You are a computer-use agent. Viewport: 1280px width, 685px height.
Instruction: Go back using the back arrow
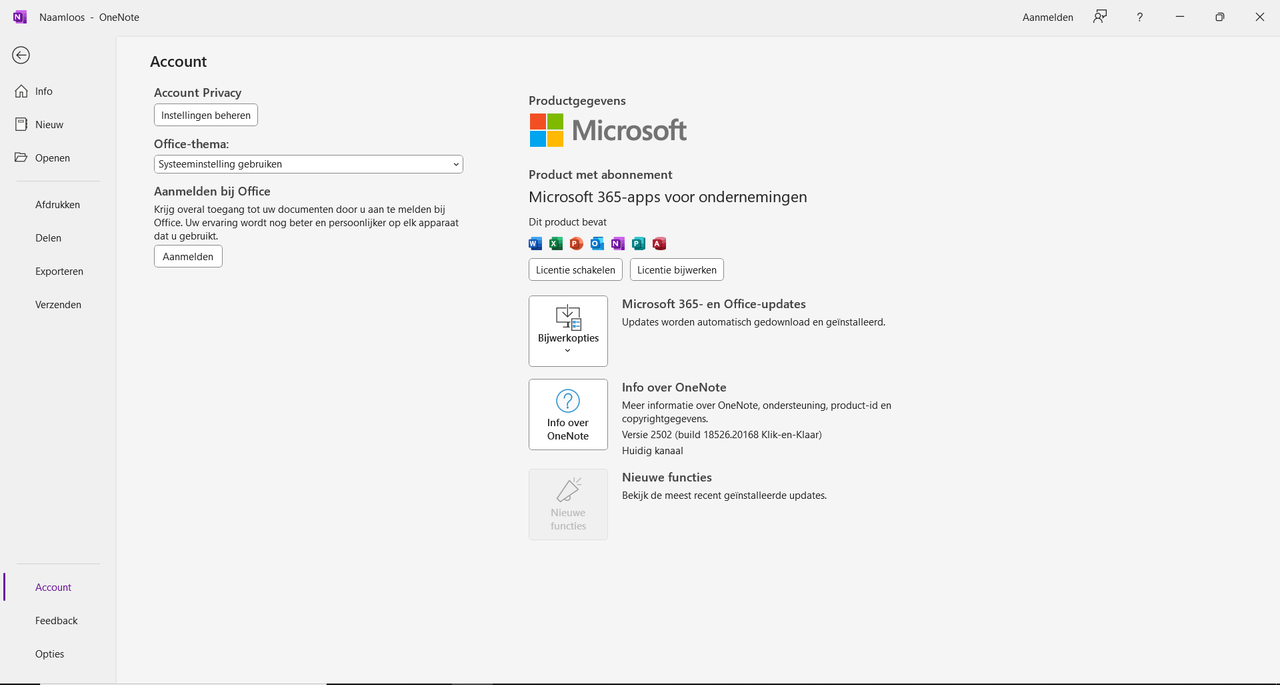click(x=21, y=55)
